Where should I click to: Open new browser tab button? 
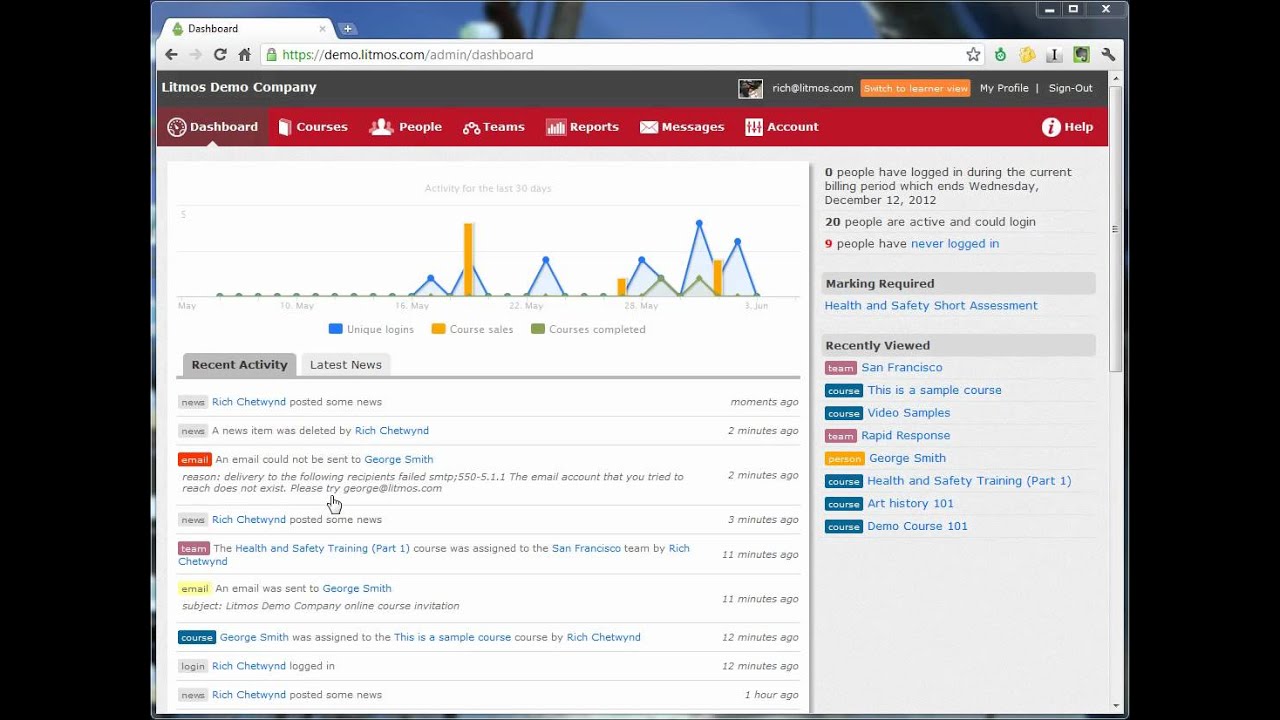tap(347, 28)
